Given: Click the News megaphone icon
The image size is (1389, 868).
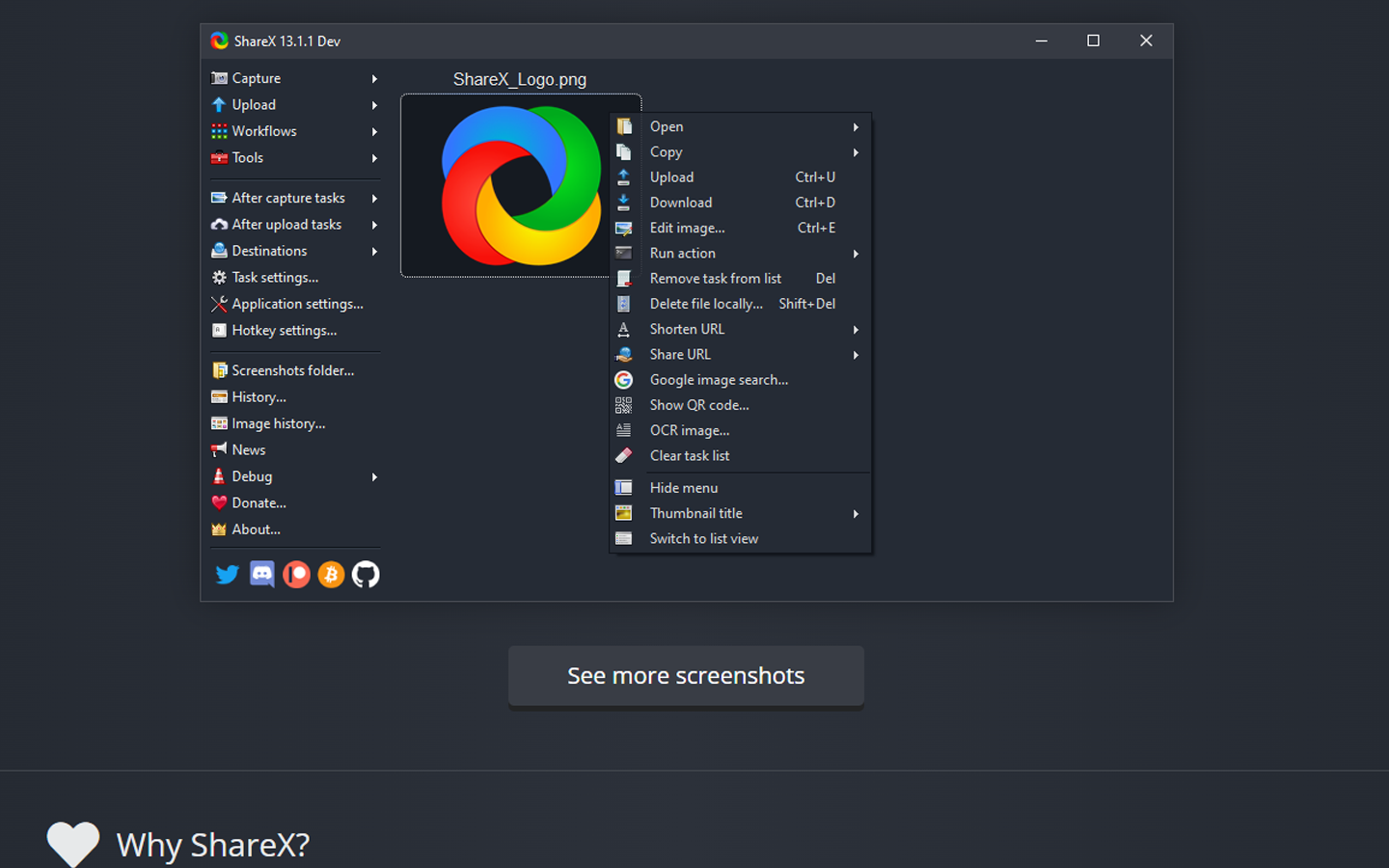Looking at the screenshot, I should [x=219, y=449].
